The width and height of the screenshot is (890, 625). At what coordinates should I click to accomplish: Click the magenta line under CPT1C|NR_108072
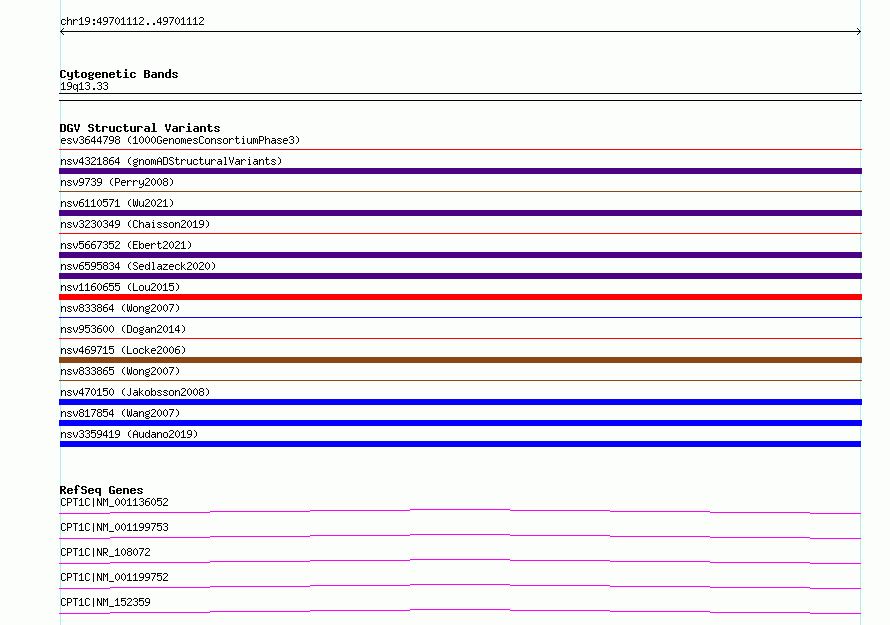click(x=460, y=561)
